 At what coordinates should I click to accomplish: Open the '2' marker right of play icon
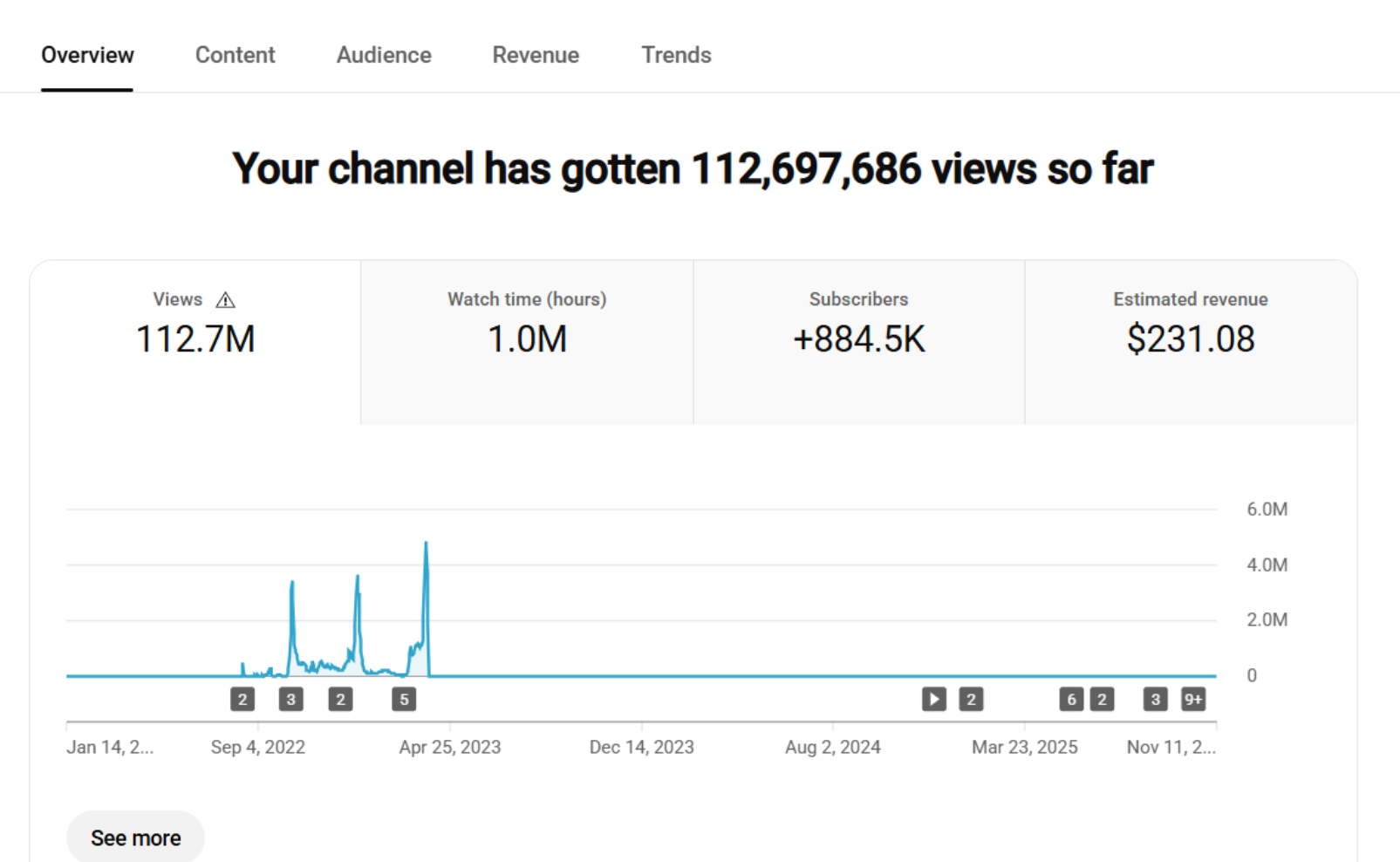coord(971,699)
